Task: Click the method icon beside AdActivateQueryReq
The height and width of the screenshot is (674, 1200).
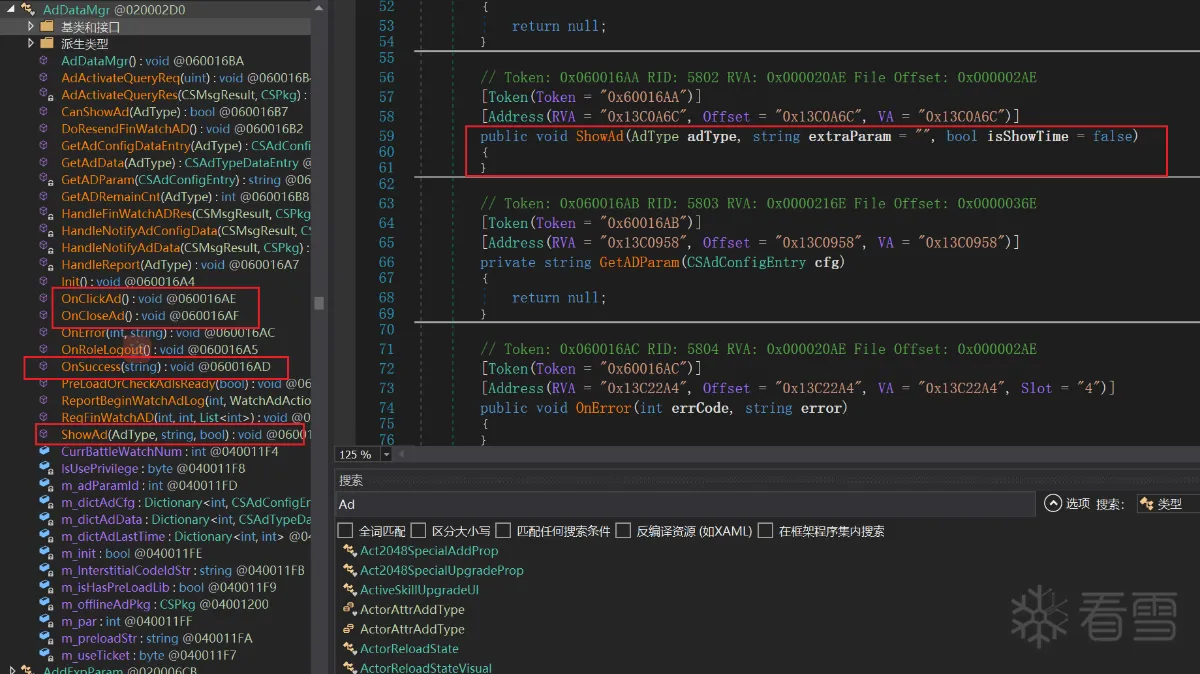Action: pos(43,77)
